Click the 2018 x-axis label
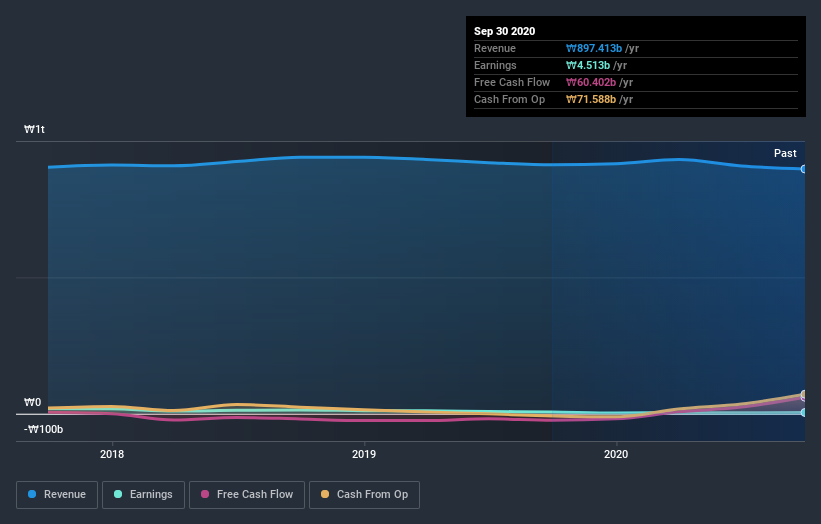The width and height of the screenshot is (821, 524). pos(112,454)
